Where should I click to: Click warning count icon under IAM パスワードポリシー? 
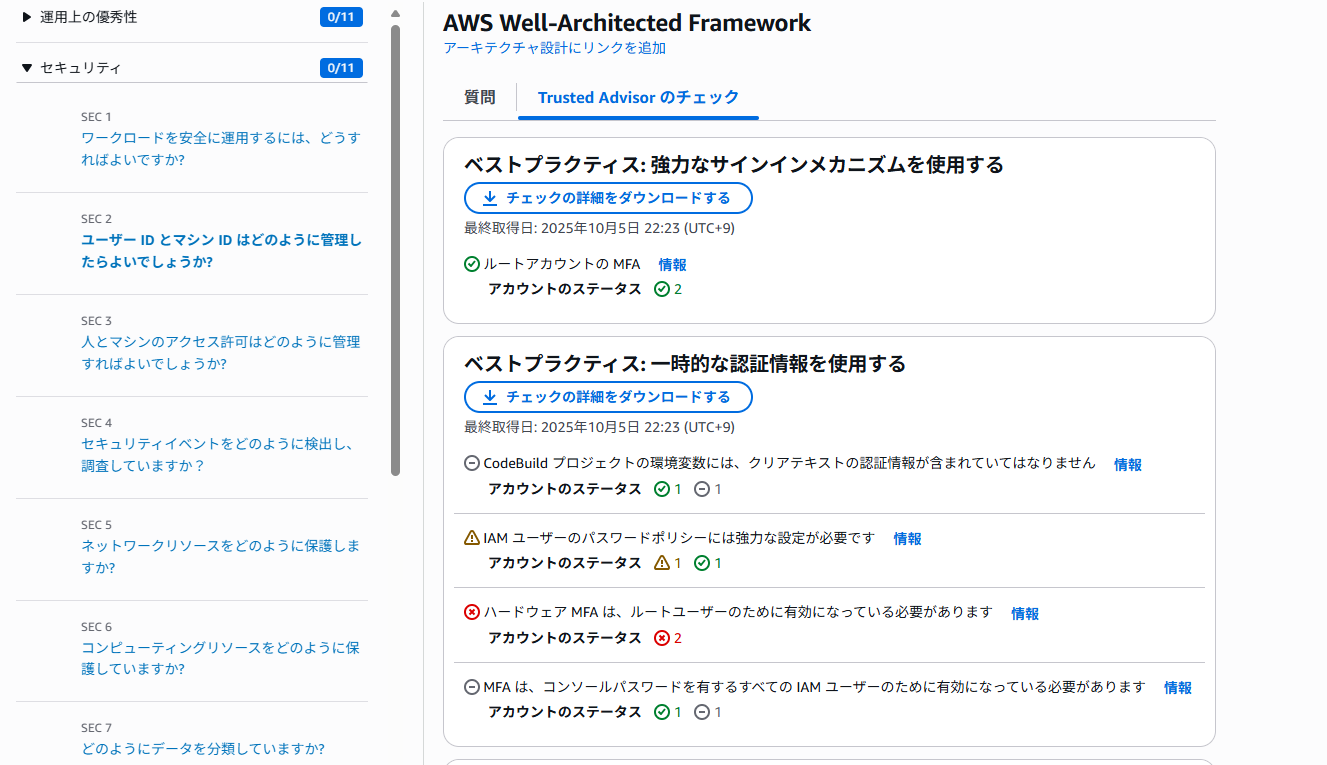pos(661,563)
